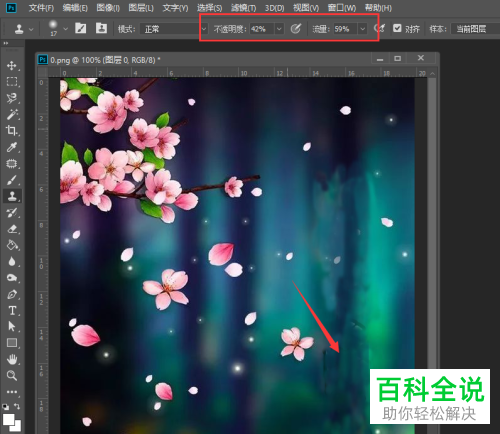Click the 59% flow value field

pos(345,29)
